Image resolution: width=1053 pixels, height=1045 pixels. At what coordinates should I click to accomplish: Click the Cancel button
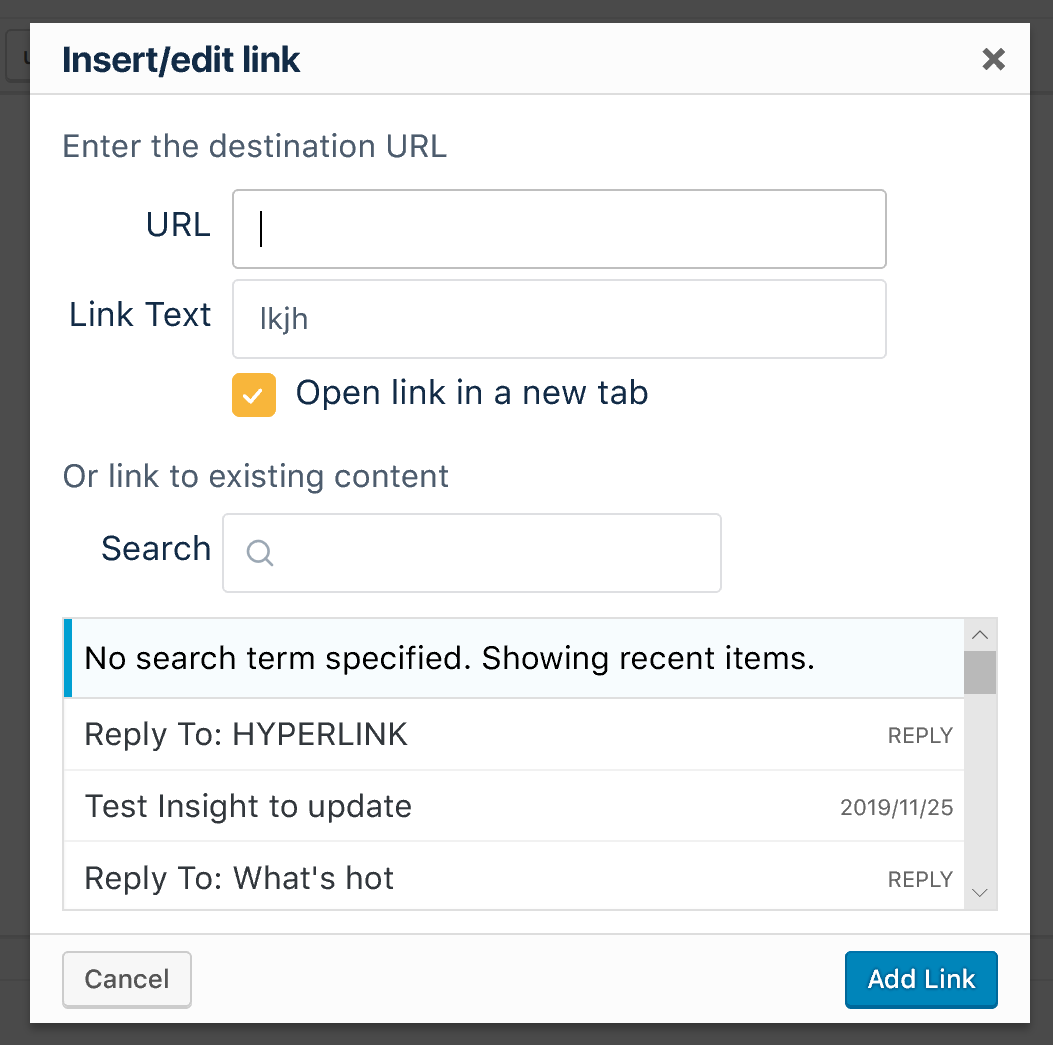tap(127, 979)
